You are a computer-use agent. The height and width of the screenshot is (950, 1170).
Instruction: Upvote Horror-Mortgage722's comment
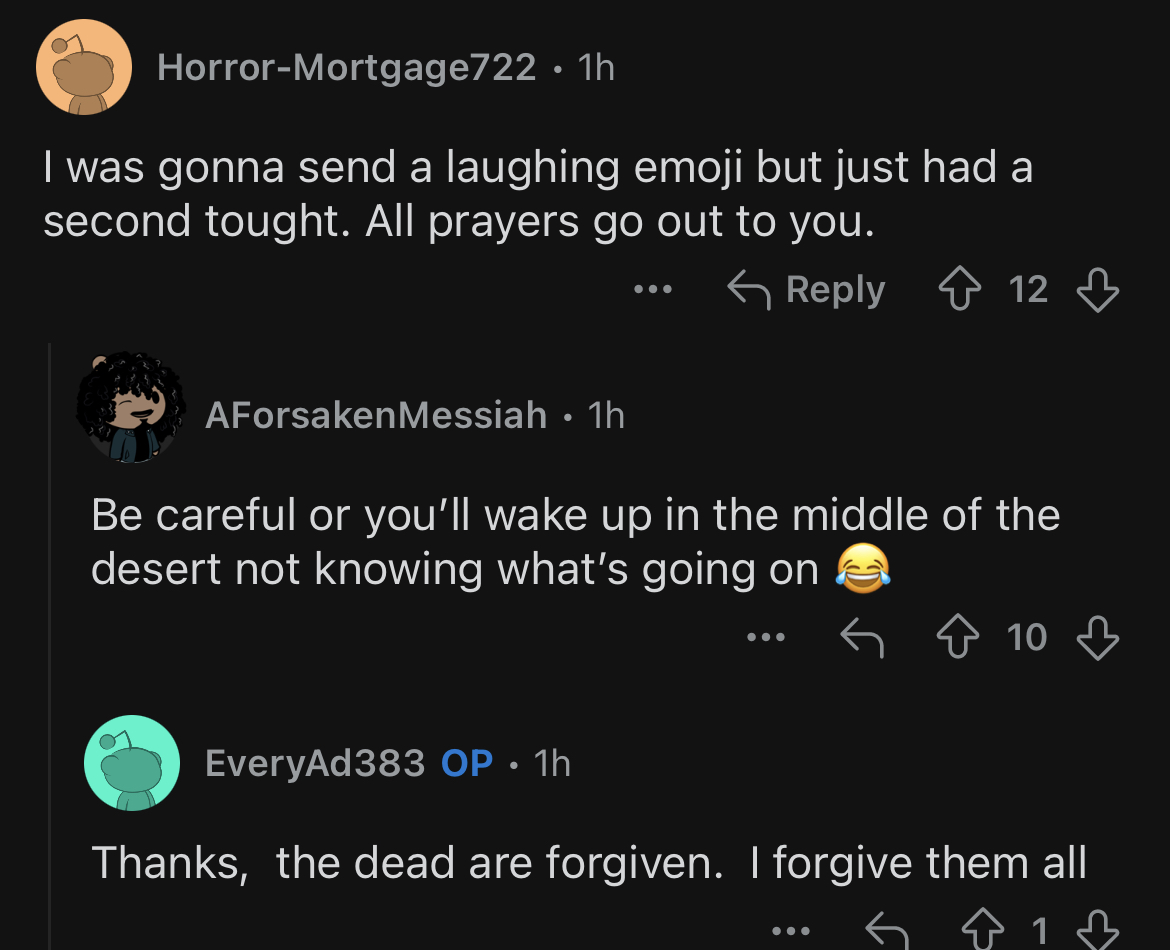[x=960, y=289]
